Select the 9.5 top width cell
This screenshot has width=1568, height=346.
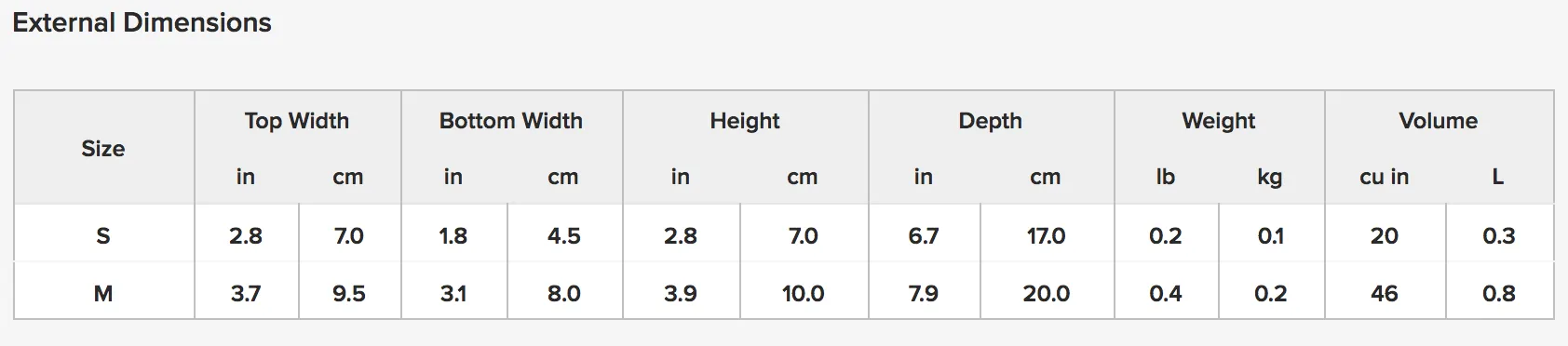click(349, 294)
